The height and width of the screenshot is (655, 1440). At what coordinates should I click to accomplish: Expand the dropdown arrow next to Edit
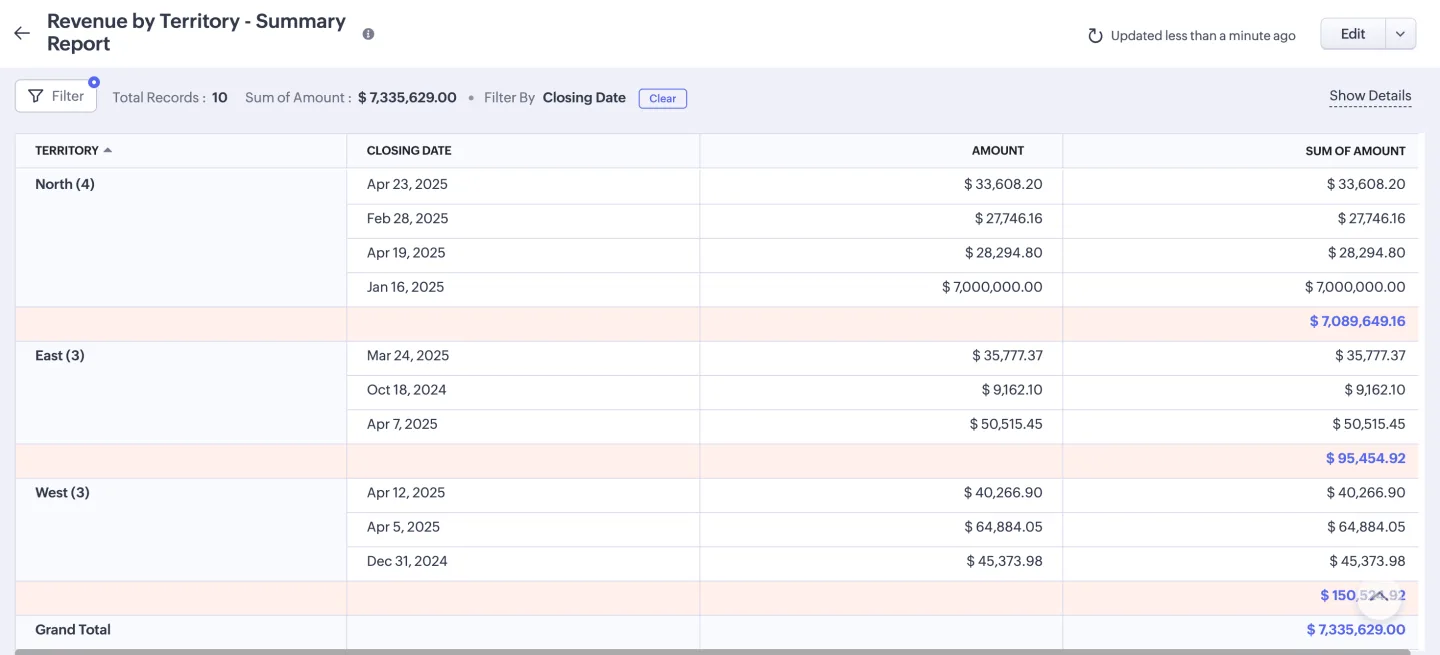pos(1400,34)
